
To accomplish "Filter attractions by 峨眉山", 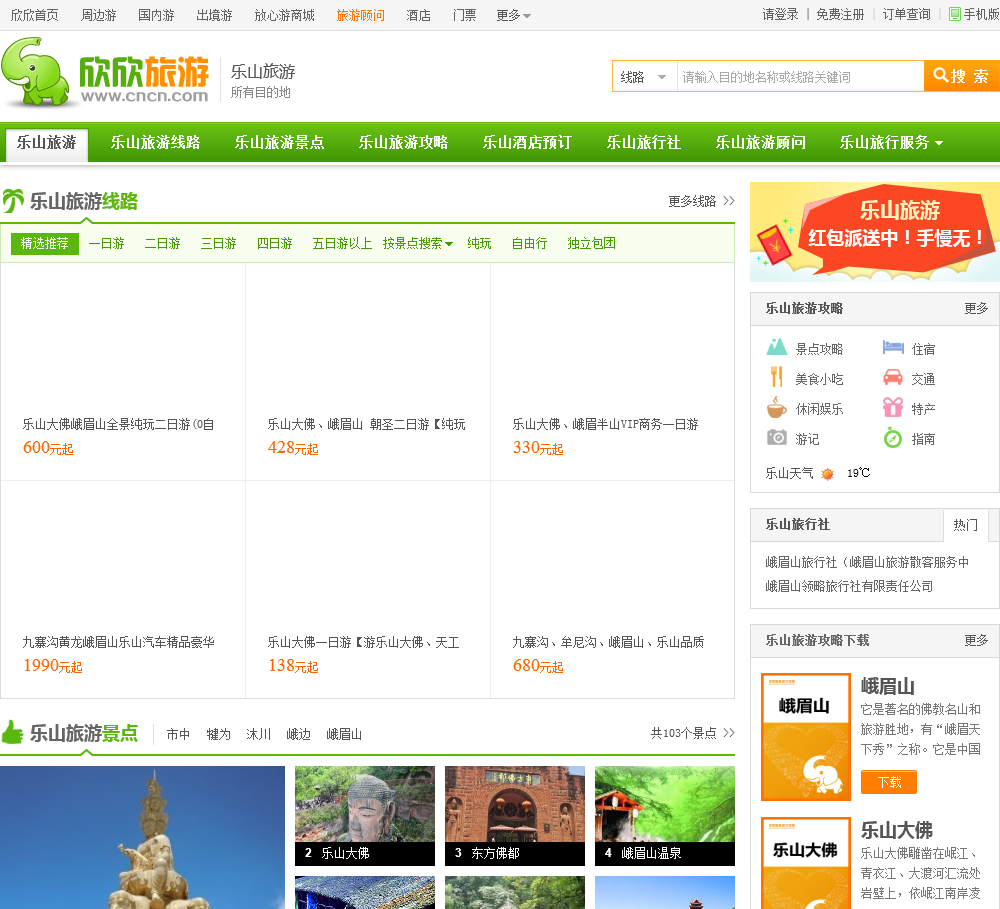I will pyautogui.click(x=344, y=734).
